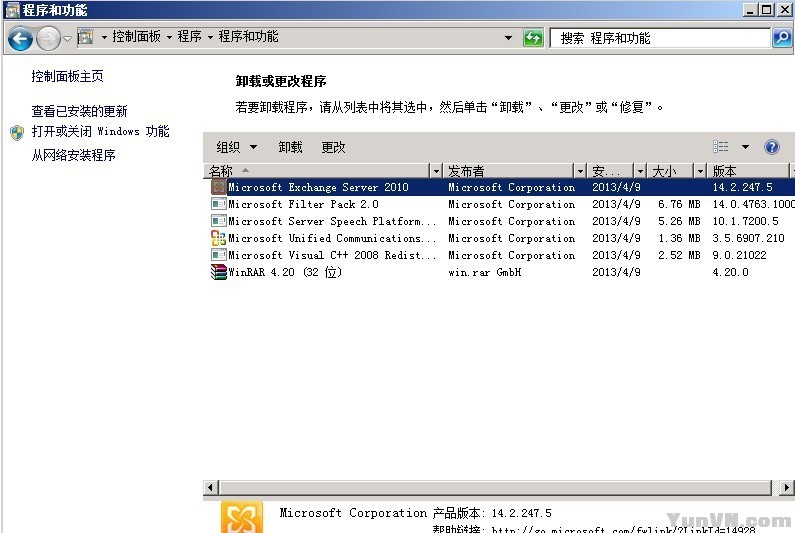Open 控制面板主页 link
Image resolution: width=795 pixels, height=533 pixels.
[67, 77]
